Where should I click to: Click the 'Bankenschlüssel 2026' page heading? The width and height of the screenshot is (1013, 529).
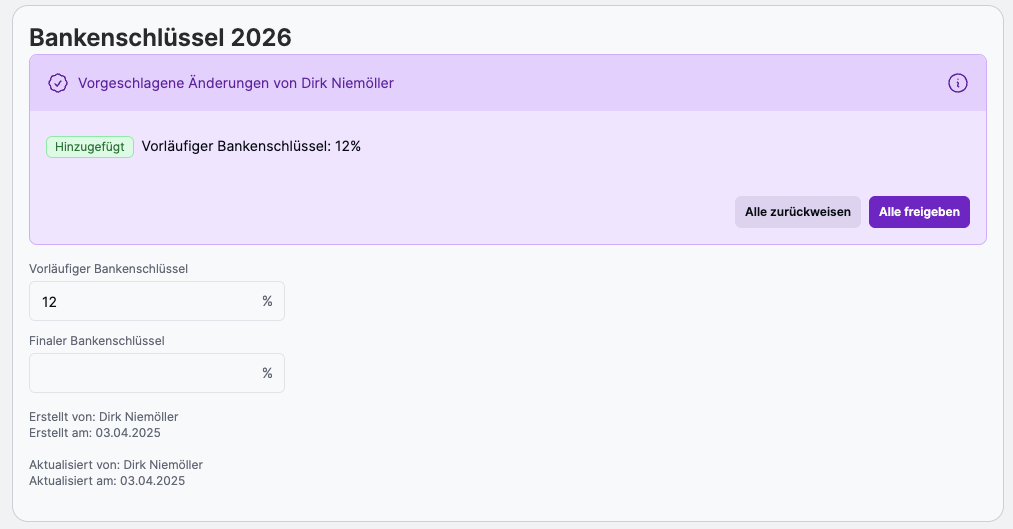160,38
